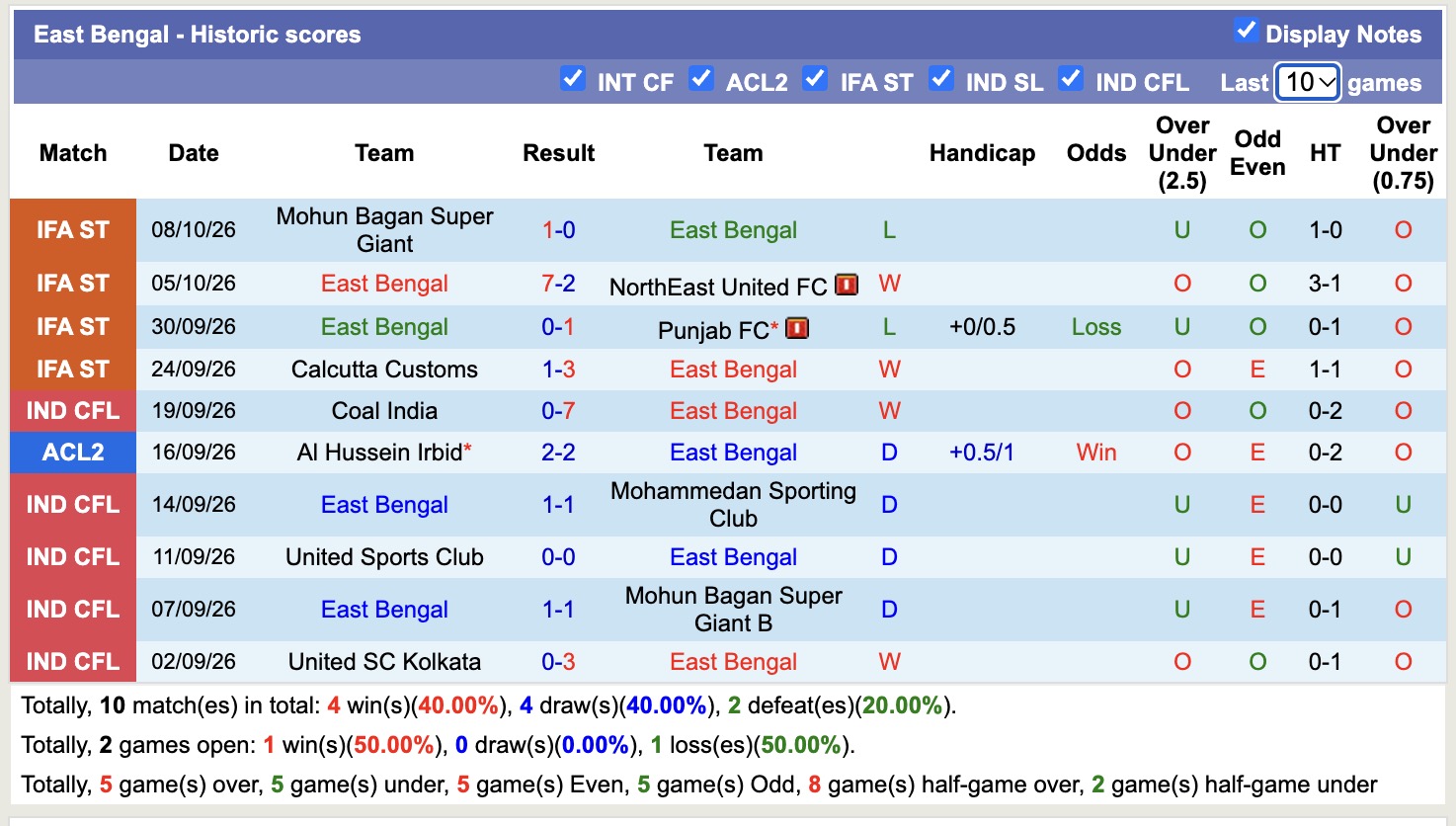The image size is (1456, 826).
Task: Click the 0-7 Coal India score
Action: 558,411
